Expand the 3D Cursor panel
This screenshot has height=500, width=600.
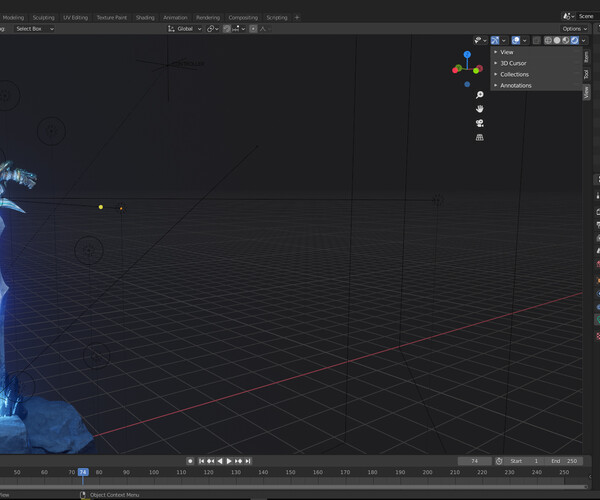pyautogui.click(x=536, y=63)
